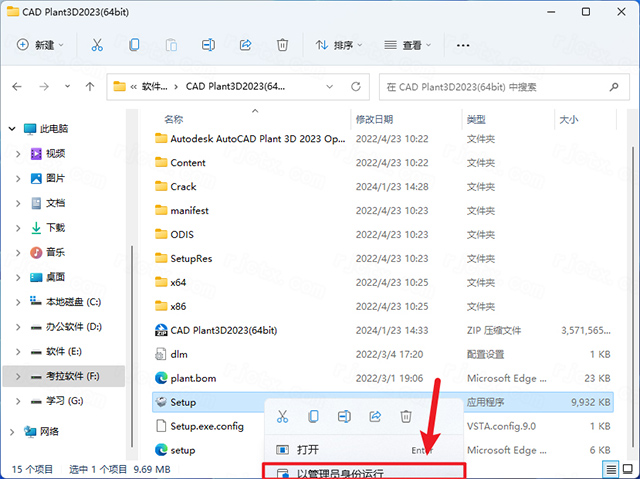Click the search box for CAD Plant3D2023
The width and height of the screenshot is (640, 479).
[x=504, y=87]
